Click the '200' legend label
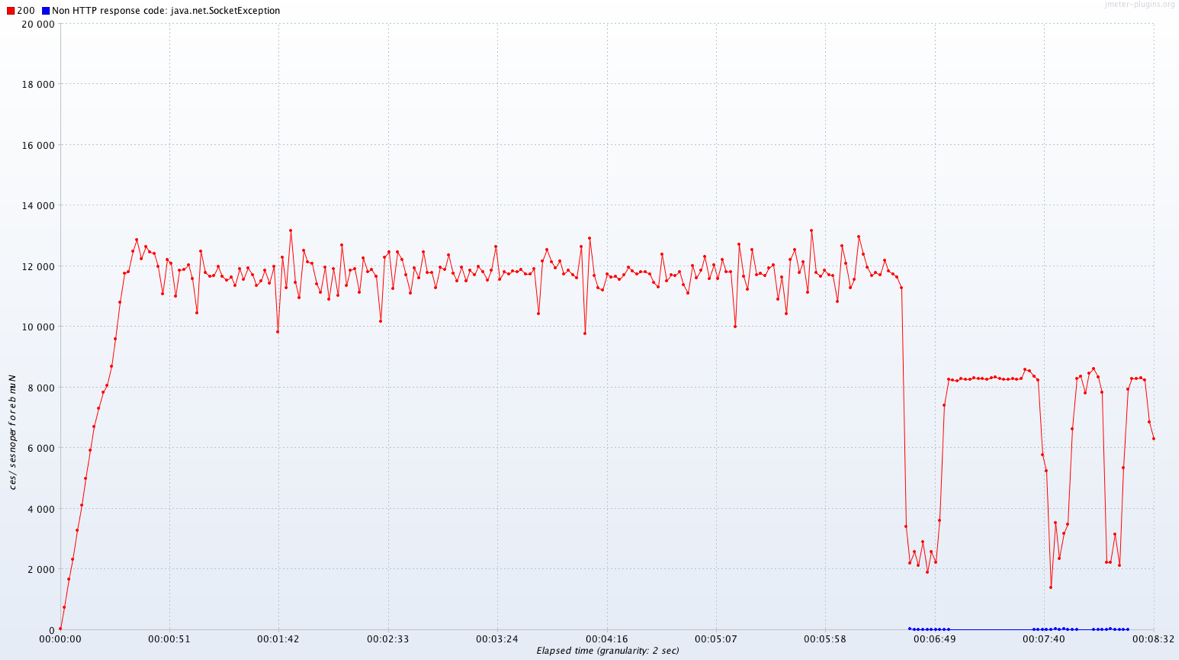1179x660 pixels. [26, 11]
